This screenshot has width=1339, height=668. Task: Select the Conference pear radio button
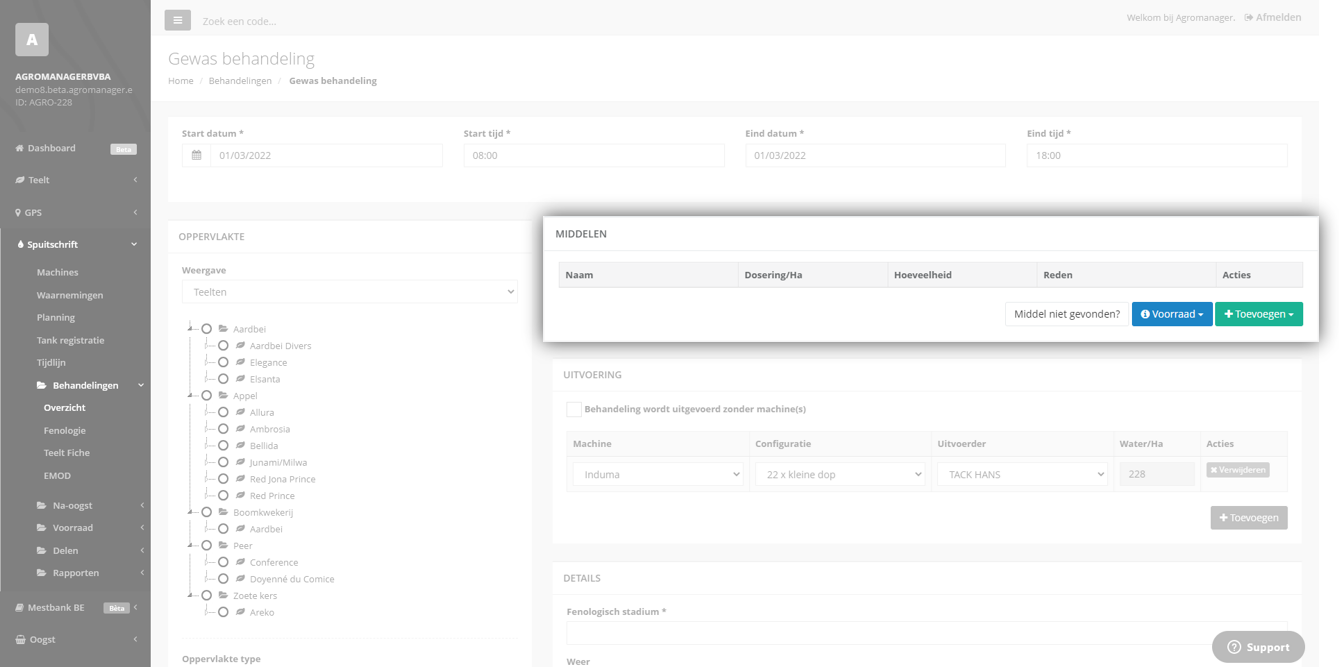223,562
